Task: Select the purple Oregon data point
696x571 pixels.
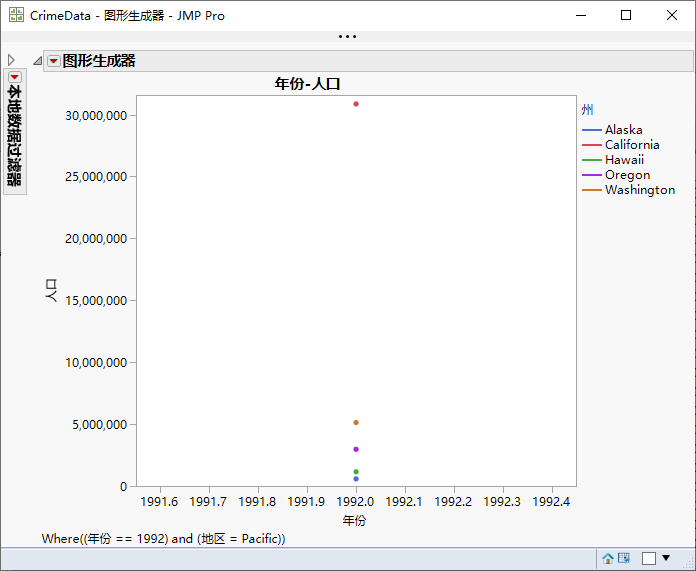Action: pyautogui.click(x=356, y=449)
